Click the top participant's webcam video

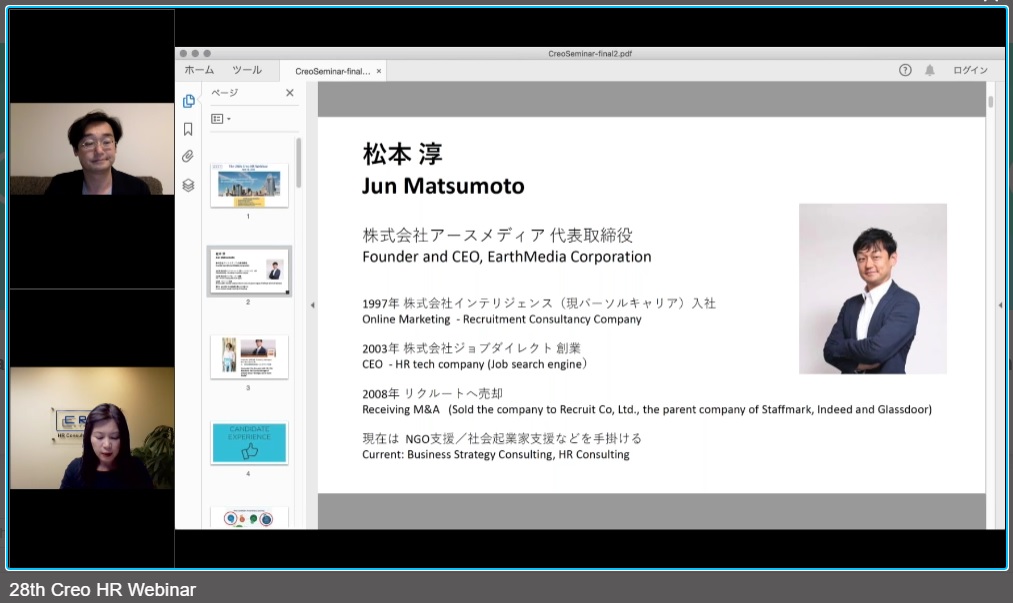coord(92,149)
